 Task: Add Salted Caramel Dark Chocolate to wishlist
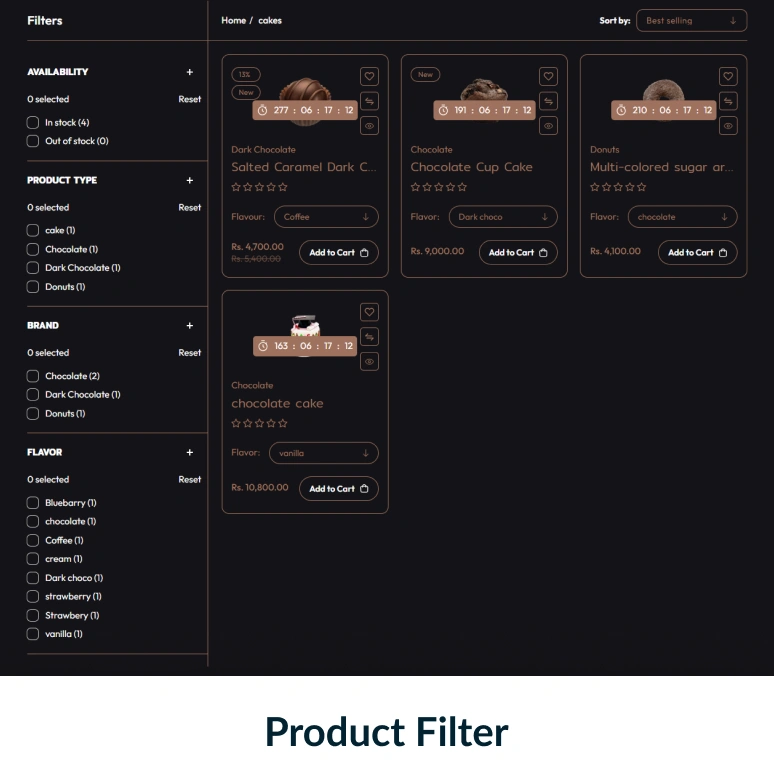click(369, 76)
